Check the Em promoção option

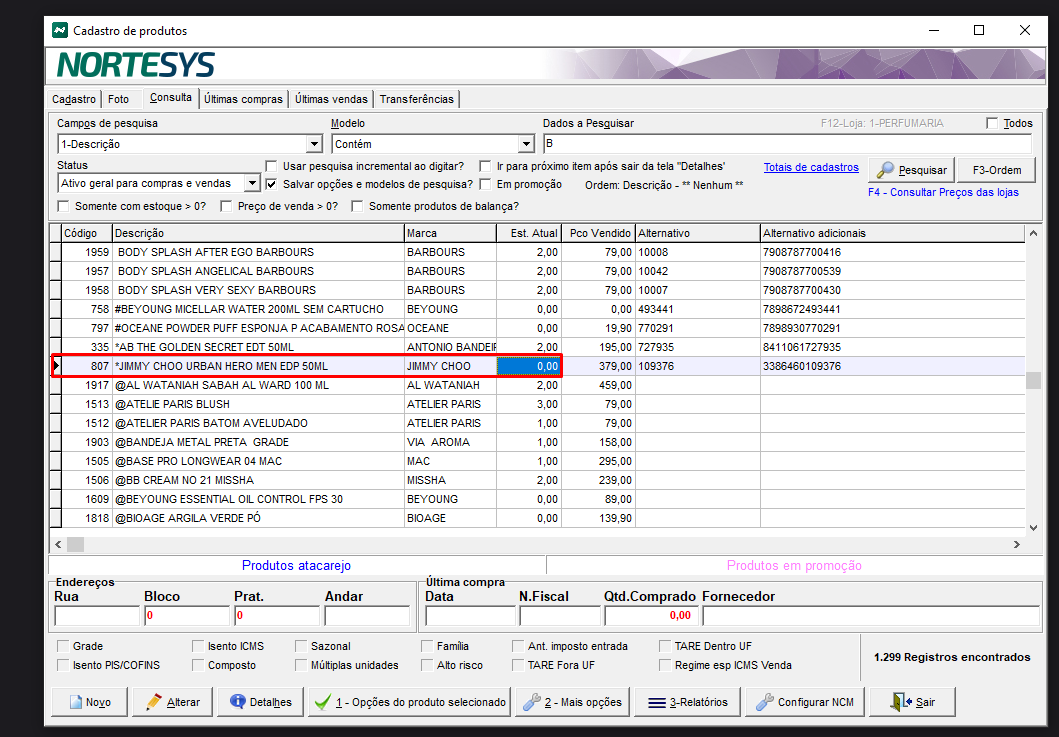click(485, 184)
